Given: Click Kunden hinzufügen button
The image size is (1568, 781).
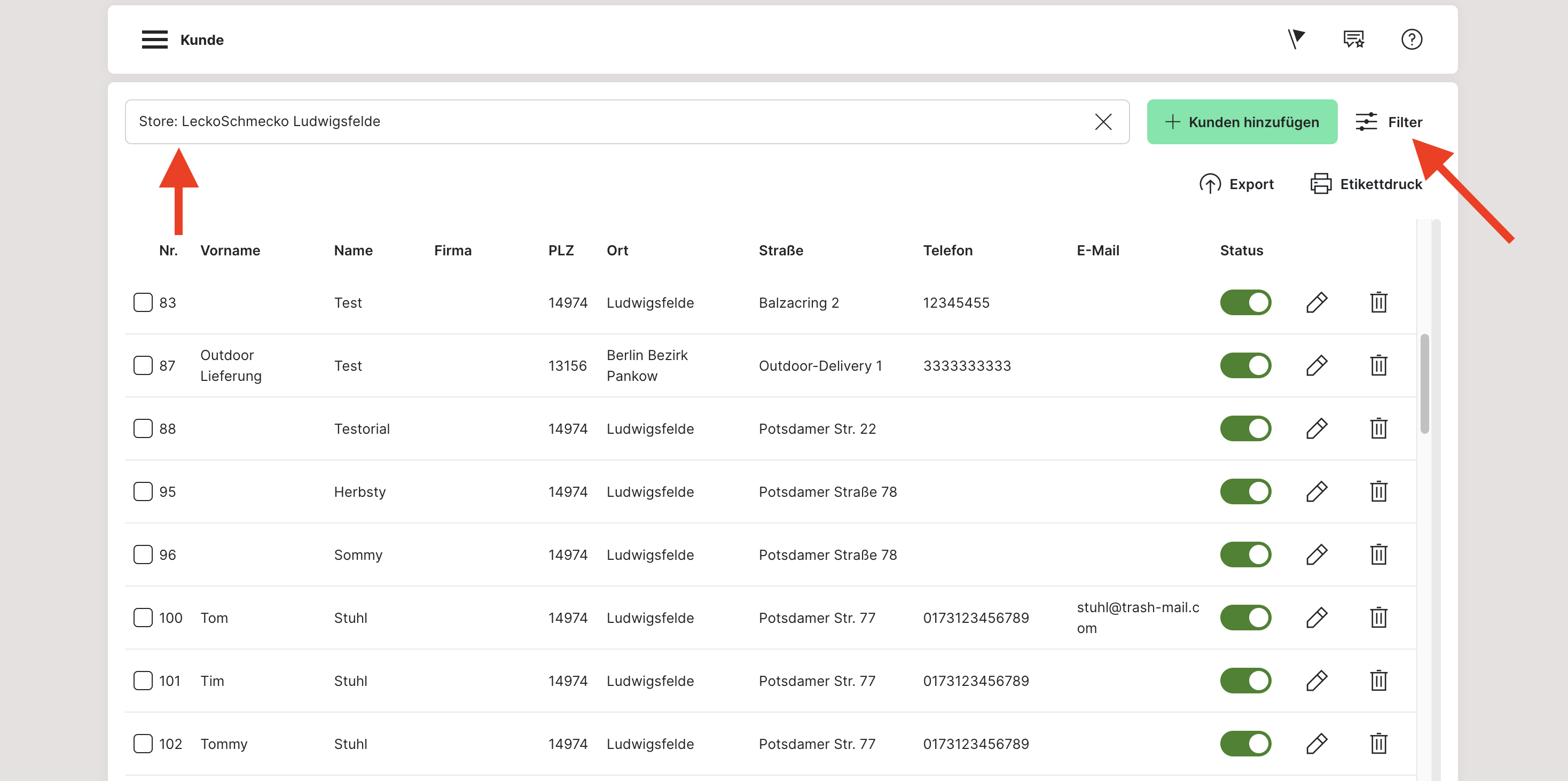Looking at the screenshot, I should click(1242, 122).
